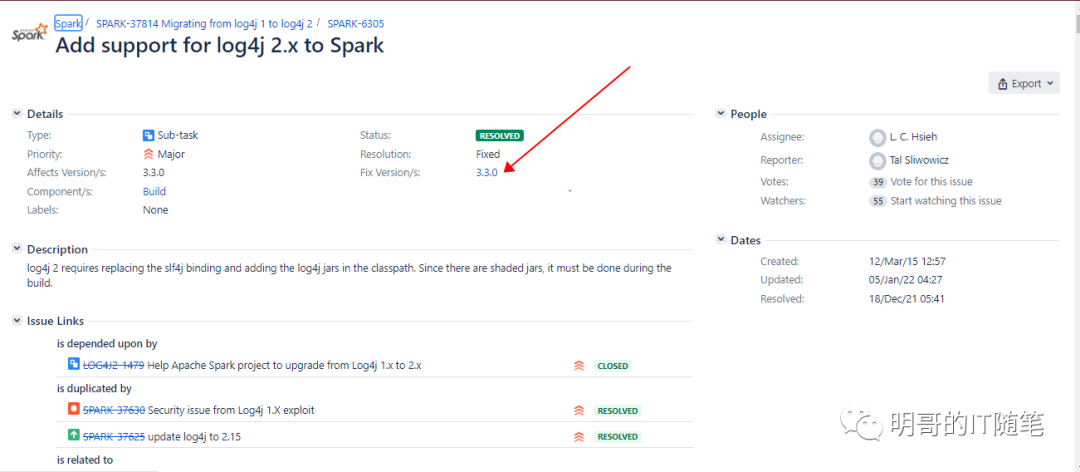Click the bug icon beside SPARK-37630
The width and height of the screenshot is (1080, 472).
click(x=74, y=409)
